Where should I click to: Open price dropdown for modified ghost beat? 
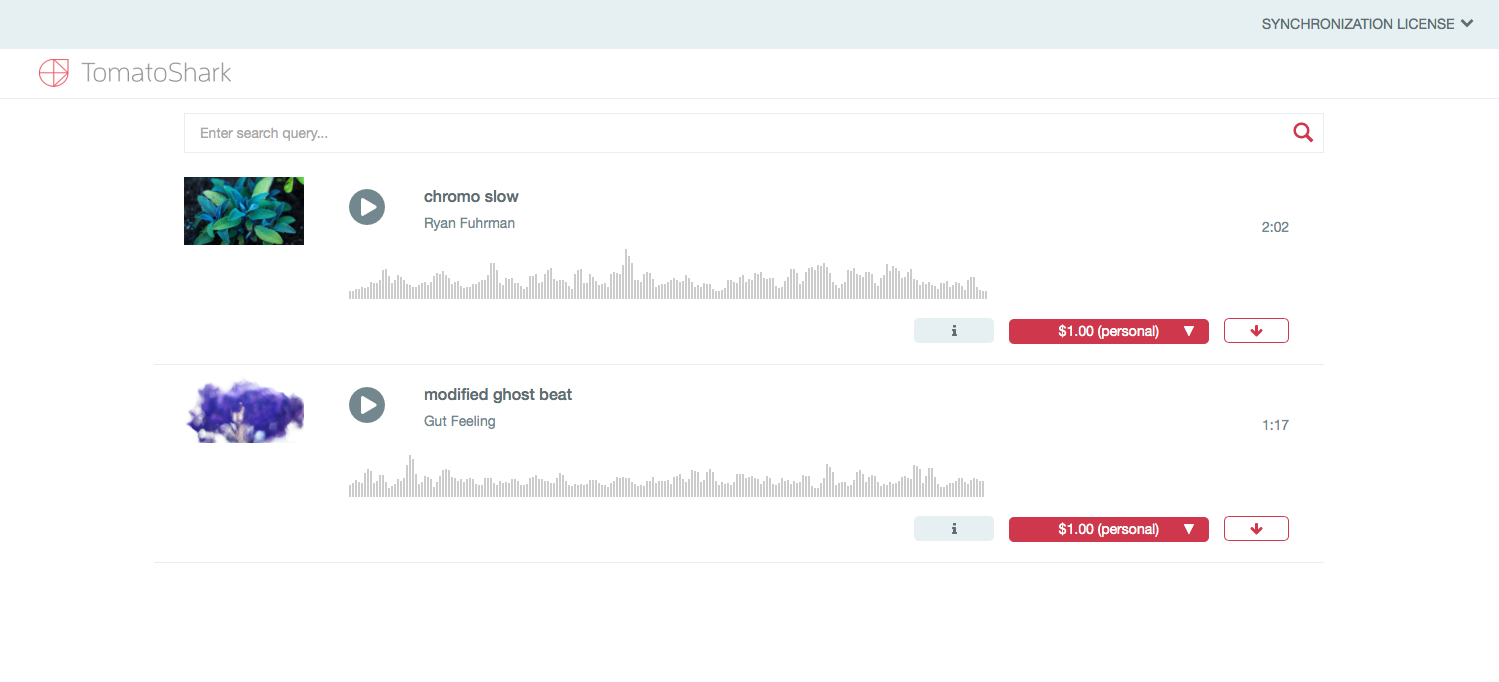1108,529
